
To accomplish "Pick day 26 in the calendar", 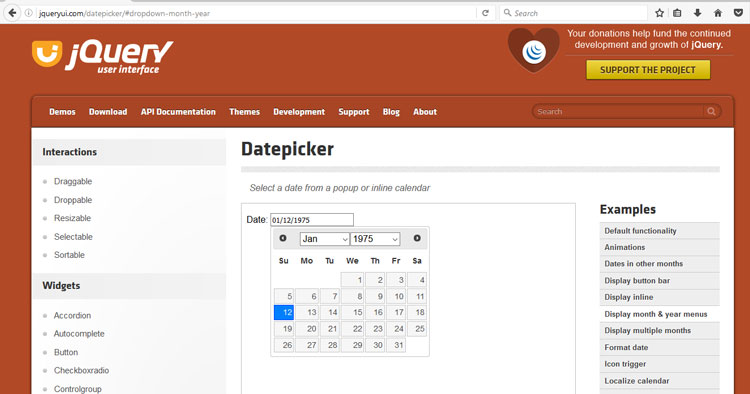I will tap(284, 345).
